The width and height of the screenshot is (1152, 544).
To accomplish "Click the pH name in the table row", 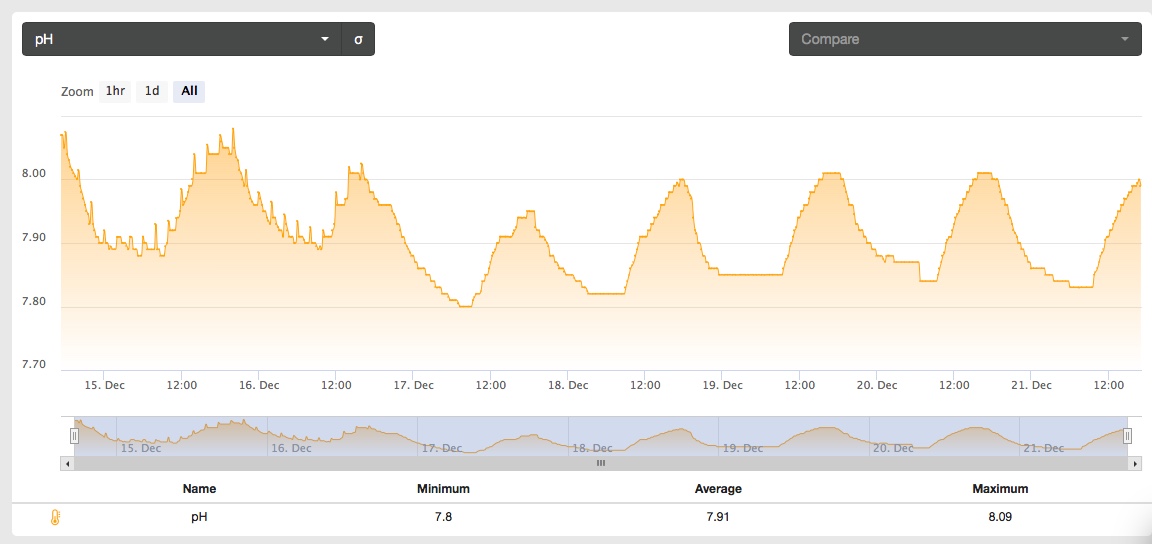I will 199,518.
